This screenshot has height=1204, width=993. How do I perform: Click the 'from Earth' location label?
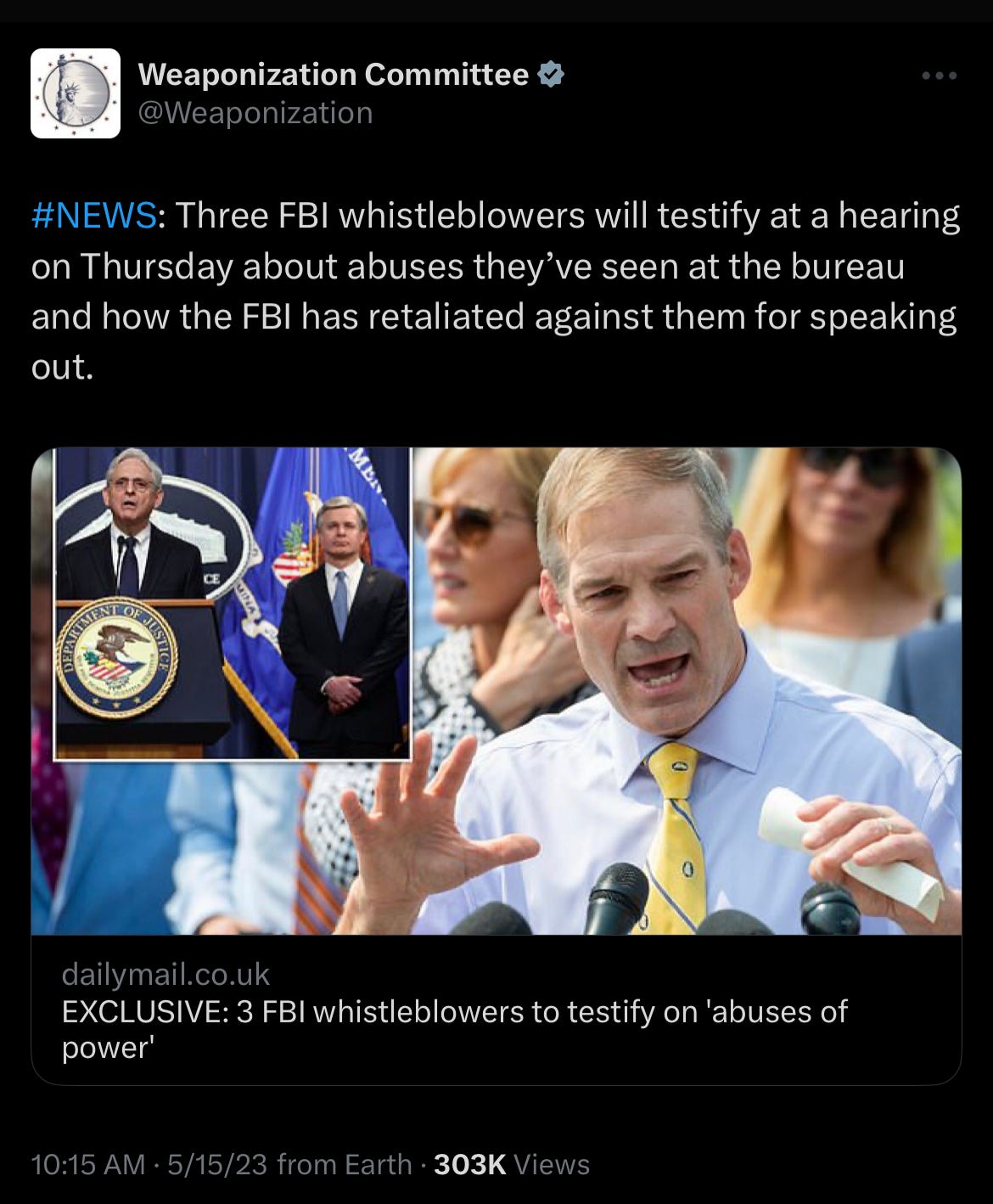coord(345,1164)
